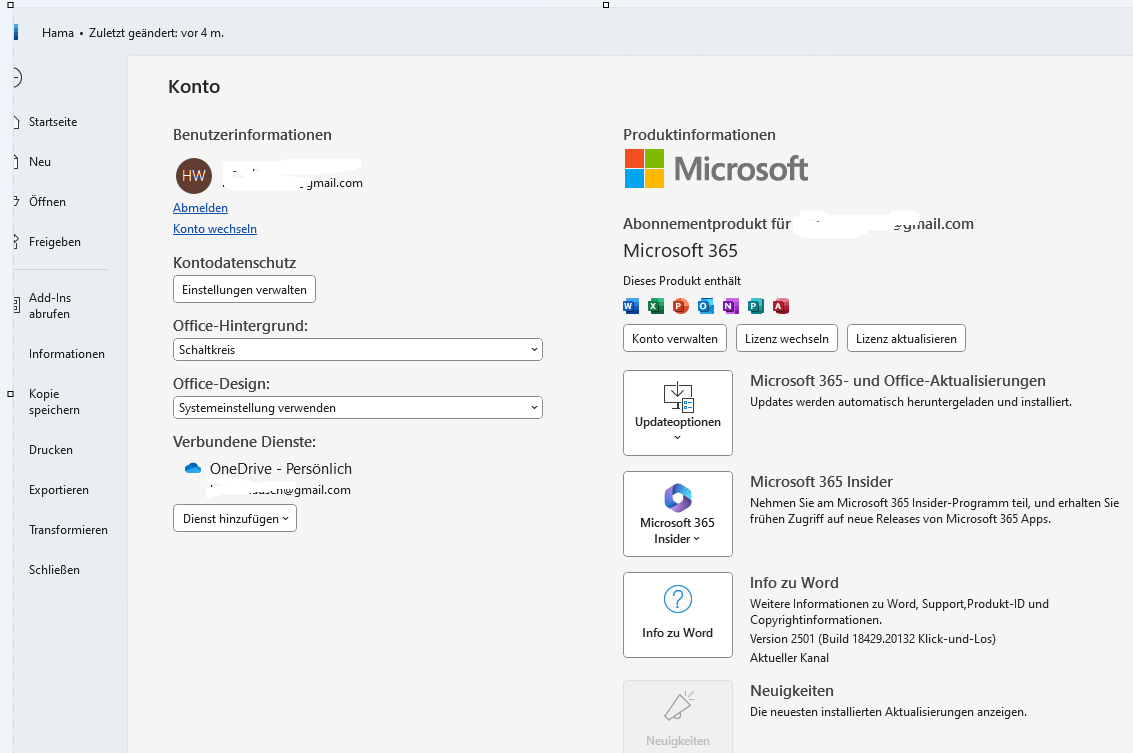Image resolution: width=1133 pixels, height=753 pixels.
Task: Click the Konto page heading
Action: coord(194,87)
